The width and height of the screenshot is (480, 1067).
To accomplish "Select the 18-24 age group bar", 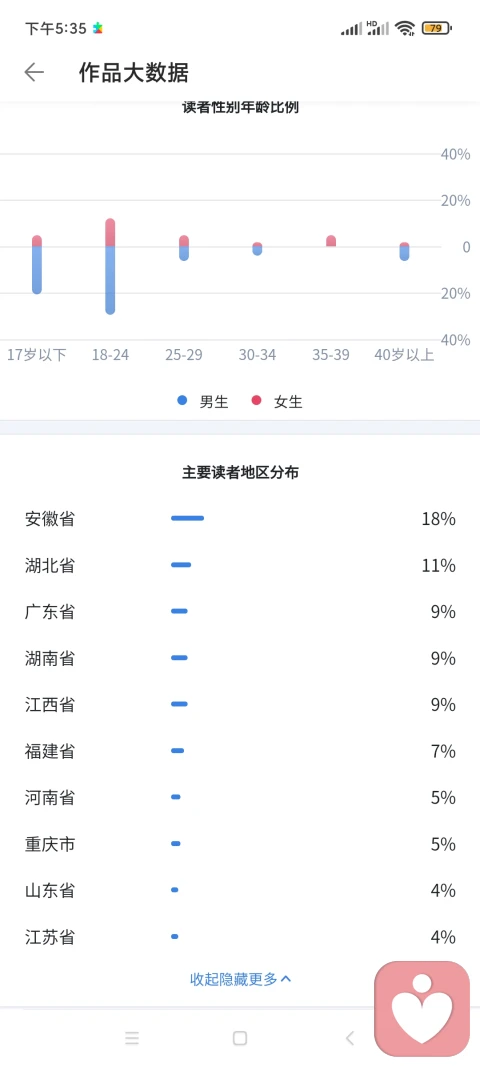I will point(110,266).
